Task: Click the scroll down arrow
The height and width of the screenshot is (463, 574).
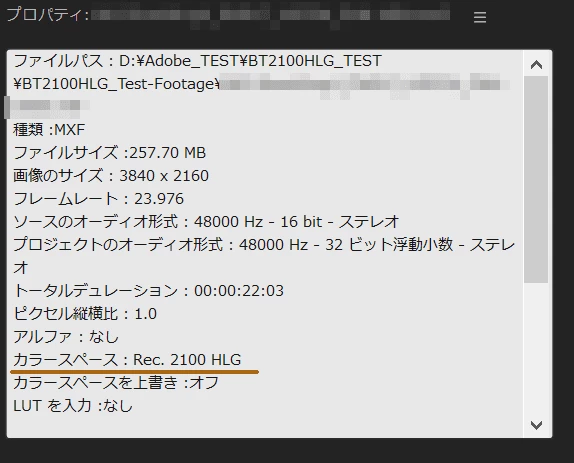Action: (536, 425)
